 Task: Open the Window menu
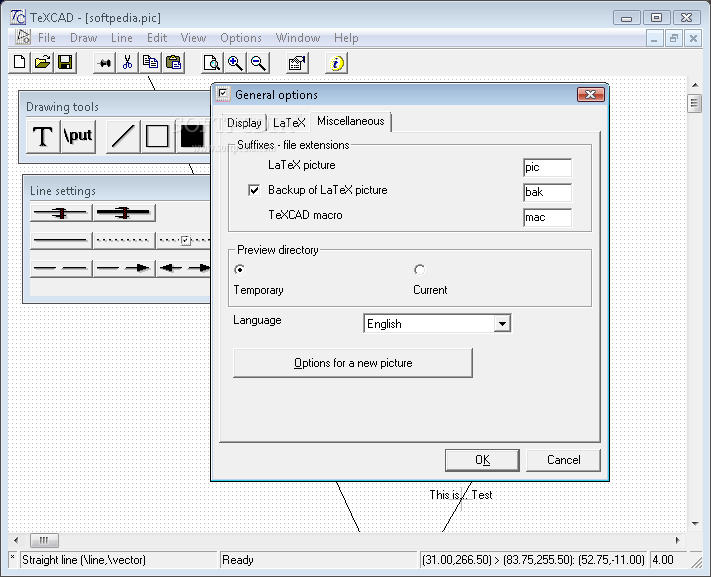point(298,38)
